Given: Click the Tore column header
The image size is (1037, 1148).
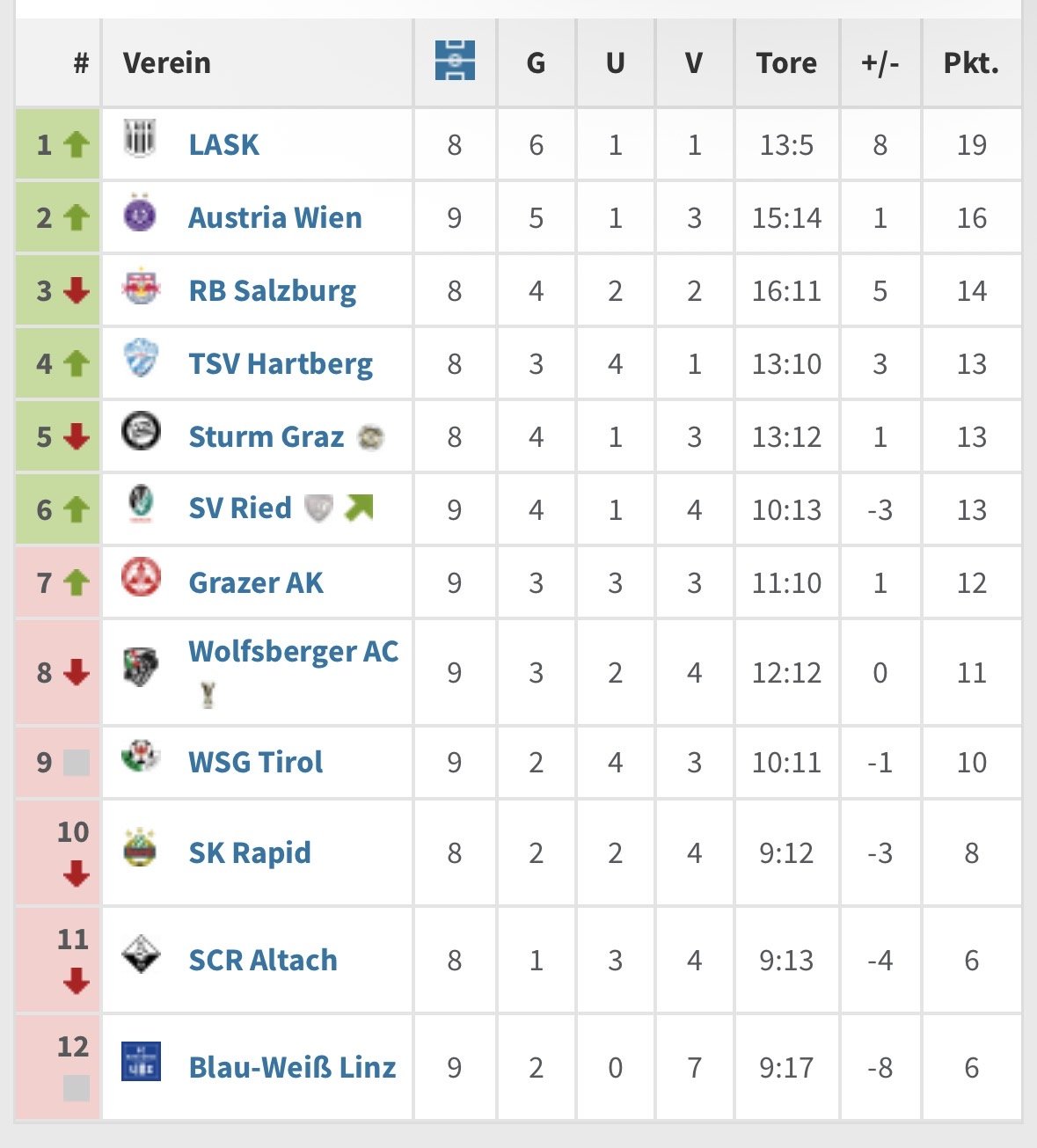Looking at the screenshot, I should 786,63.
